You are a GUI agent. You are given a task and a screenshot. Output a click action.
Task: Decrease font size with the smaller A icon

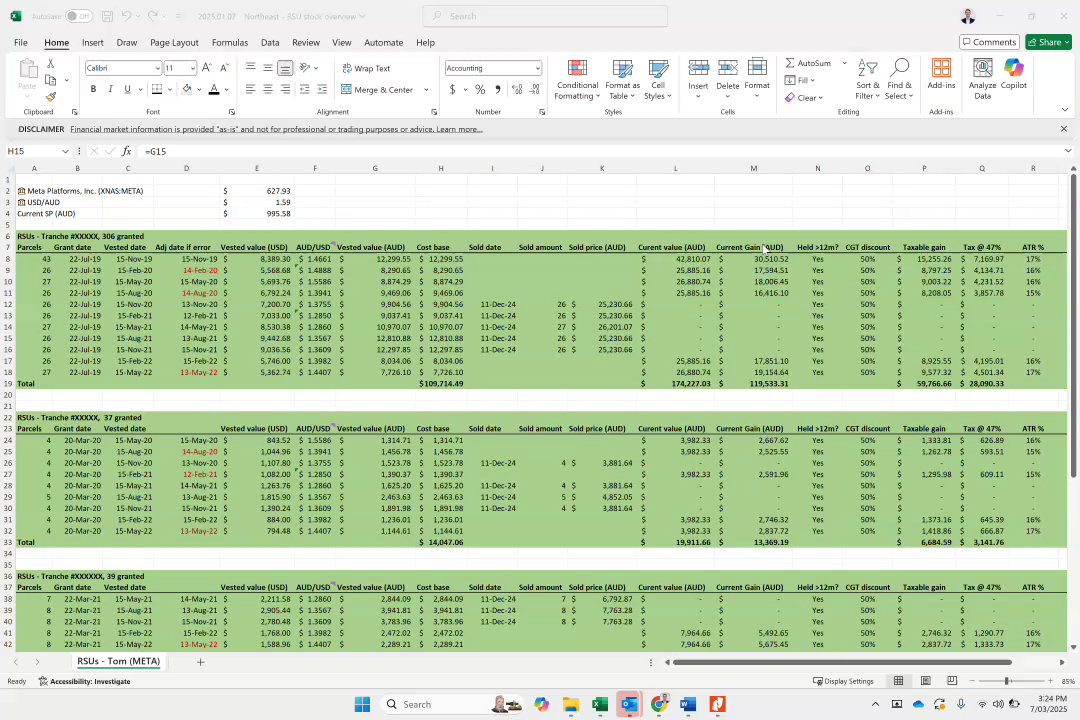[224, 68]
